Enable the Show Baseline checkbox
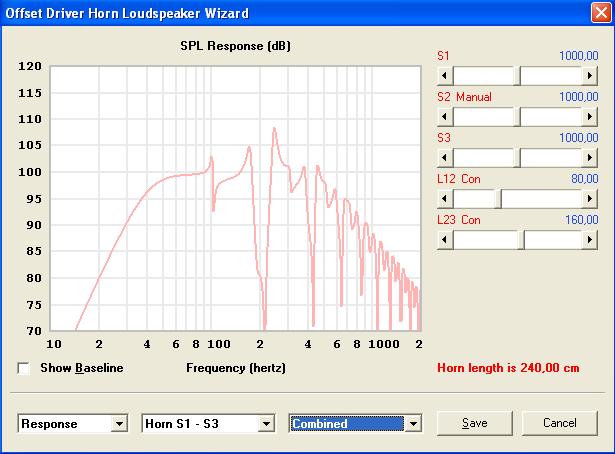The height and width of the screenshot is (454, 615). pos(24,368)
